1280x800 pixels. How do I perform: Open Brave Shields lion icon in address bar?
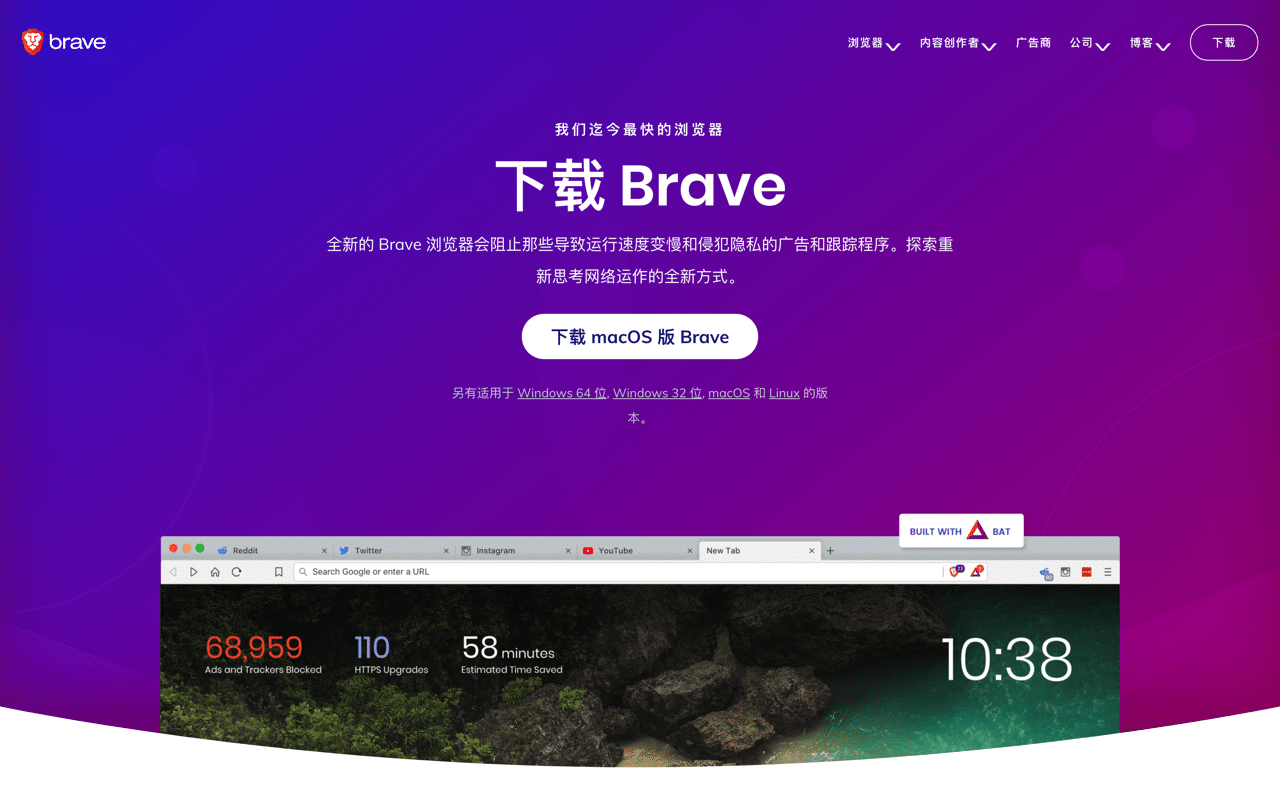tap(956, 571)
